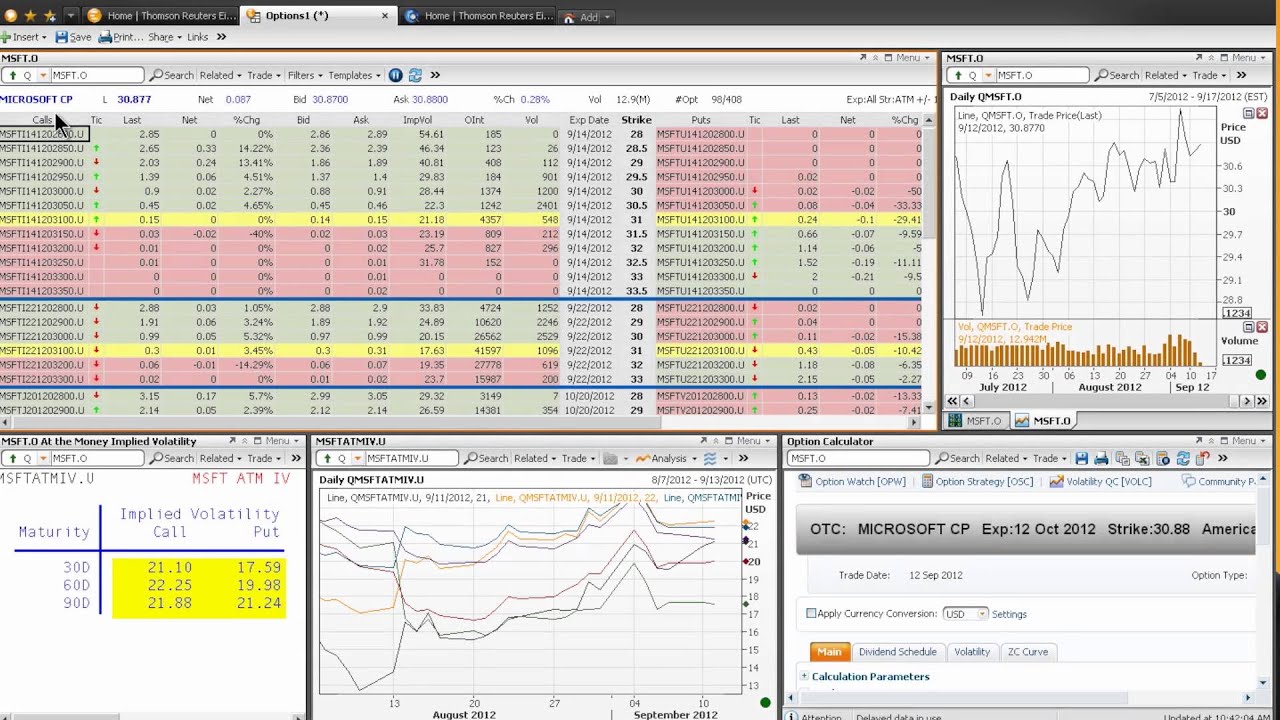This screenshot has height=720, width=1280.
Task: Switch to the Dividend Schedule tab
Action: click(x=897, y=651)
